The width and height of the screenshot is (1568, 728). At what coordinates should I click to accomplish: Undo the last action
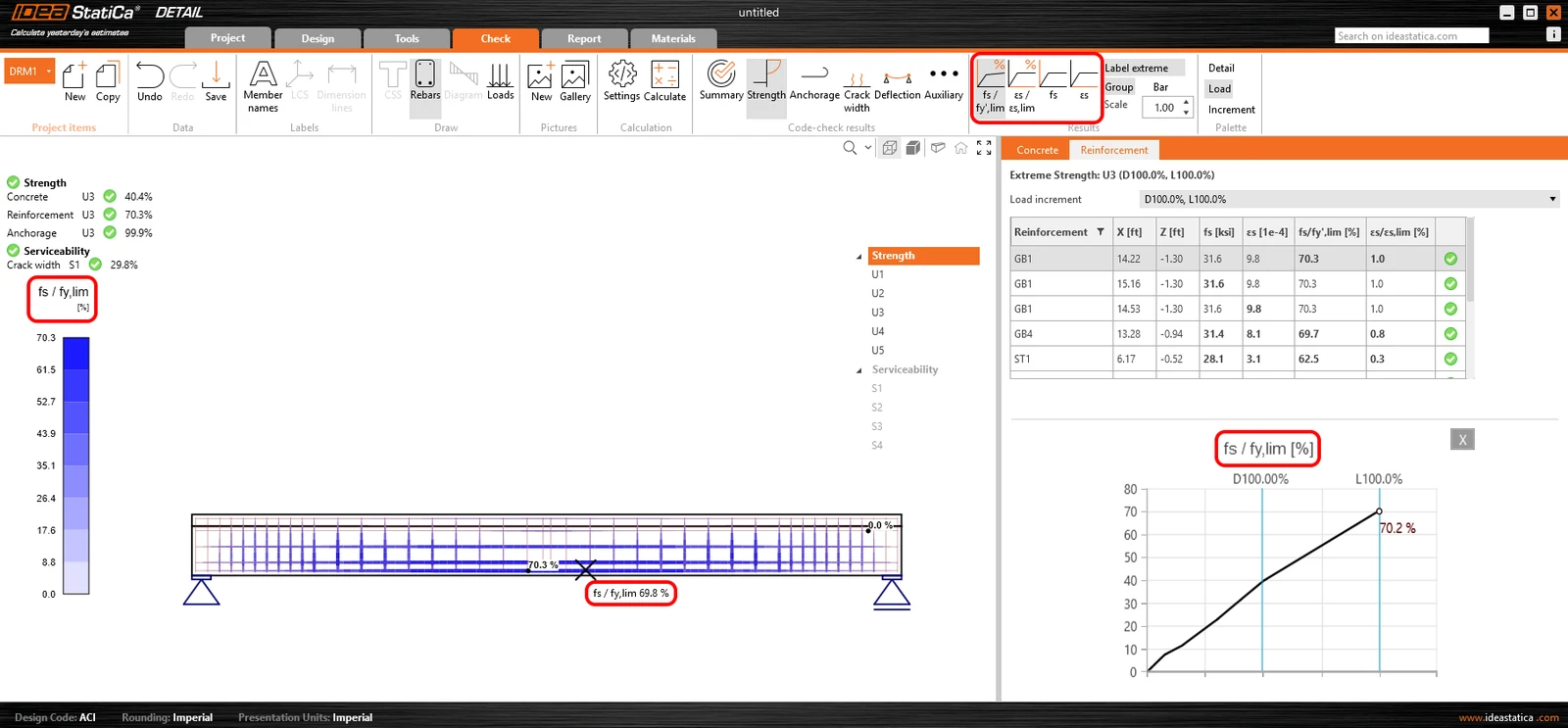coord(150,81)
